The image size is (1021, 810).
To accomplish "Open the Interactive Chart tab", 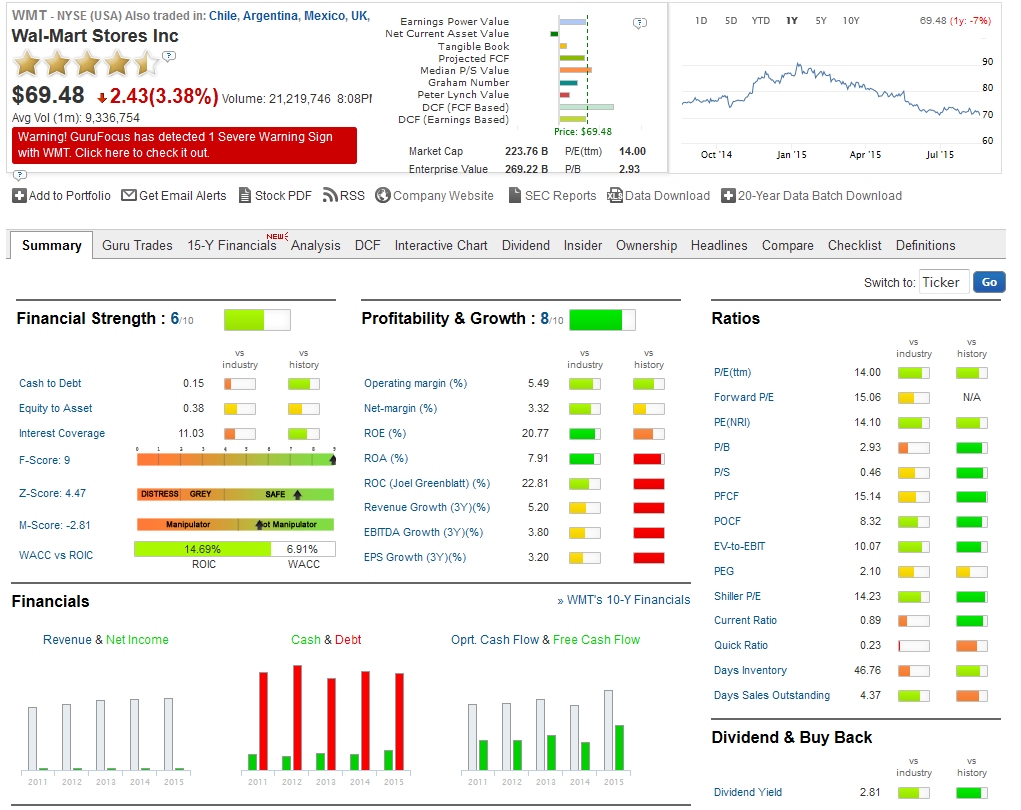I will click(441, 245).
